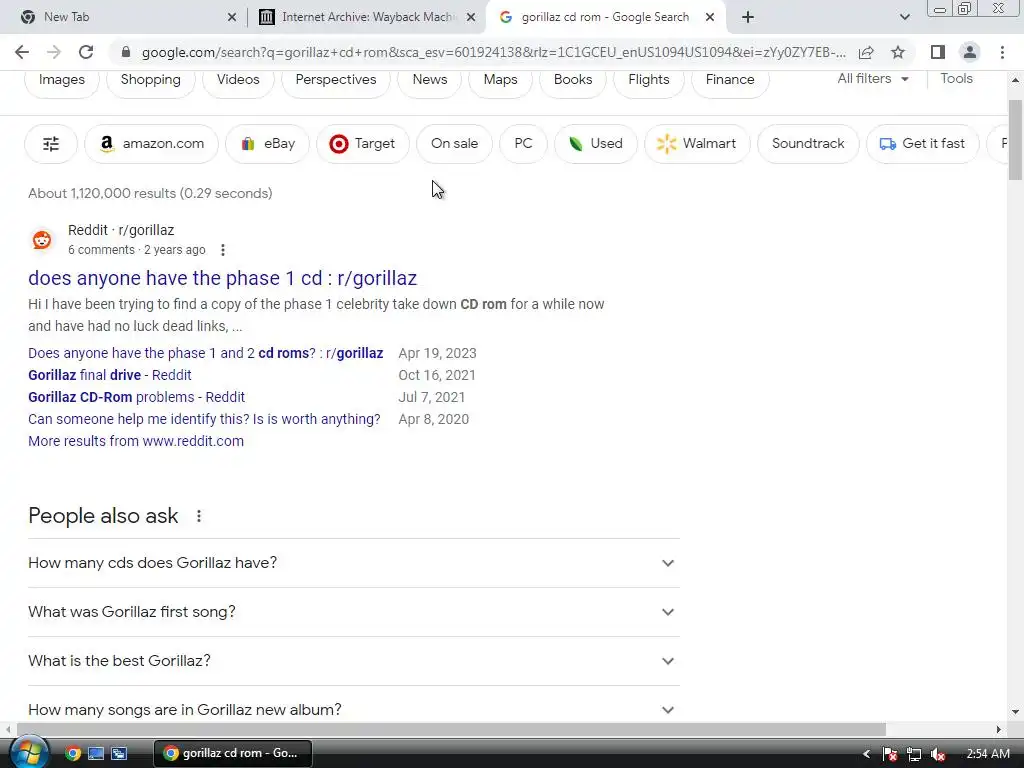Select the Perspectives search filter

pos(336,80)
